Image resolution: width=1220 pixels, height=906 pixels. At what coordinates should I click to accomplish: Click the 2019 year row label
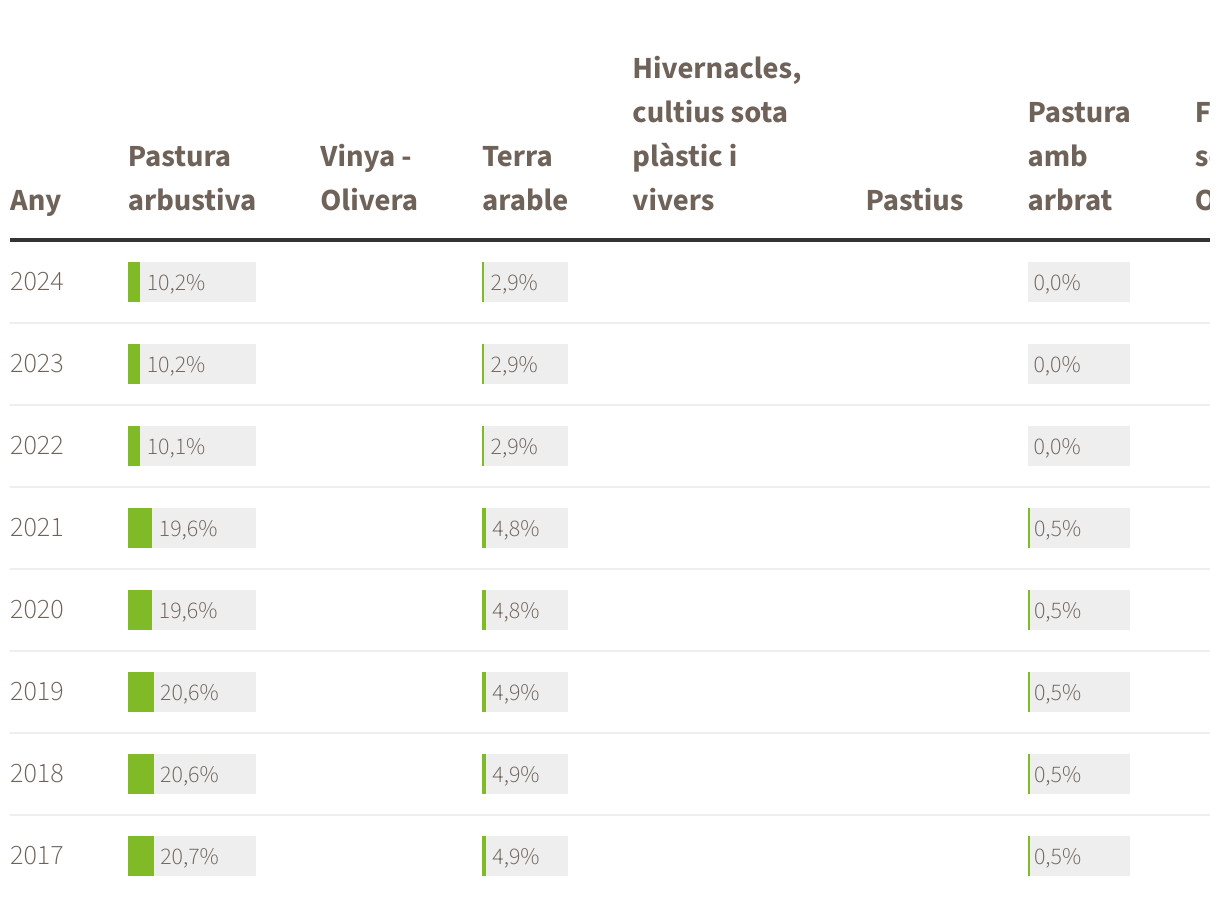(x=37, y=692)
